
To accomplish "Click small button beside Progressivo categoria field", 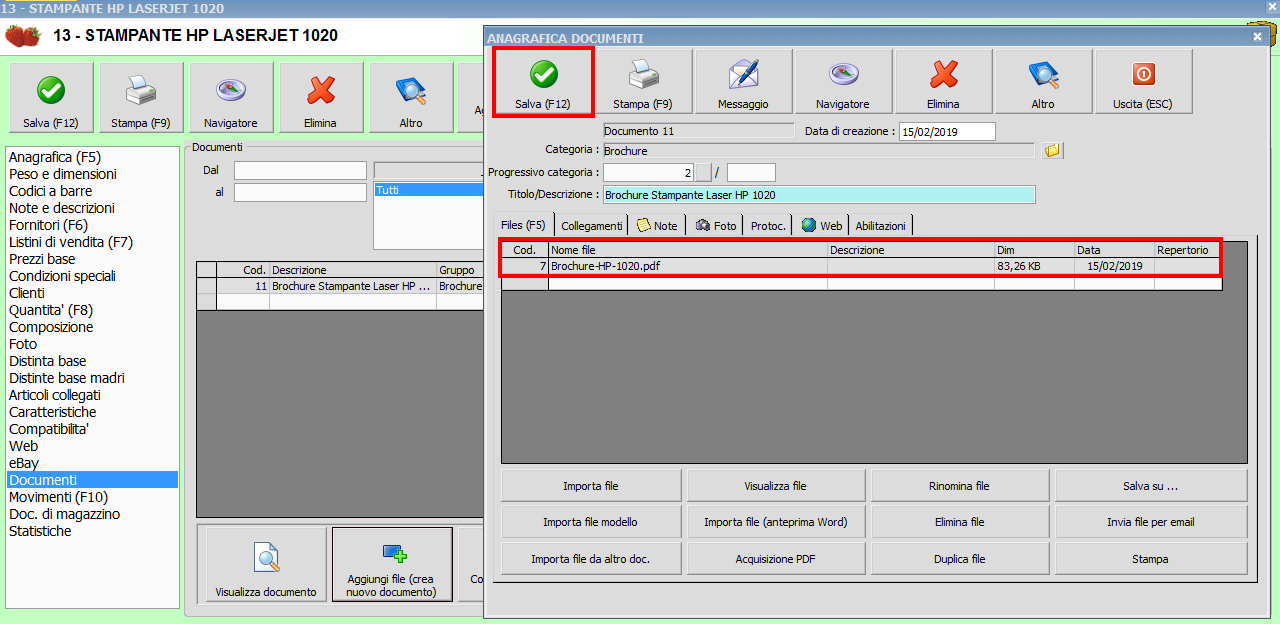I will pyautogui.click(x=703, y=172).
